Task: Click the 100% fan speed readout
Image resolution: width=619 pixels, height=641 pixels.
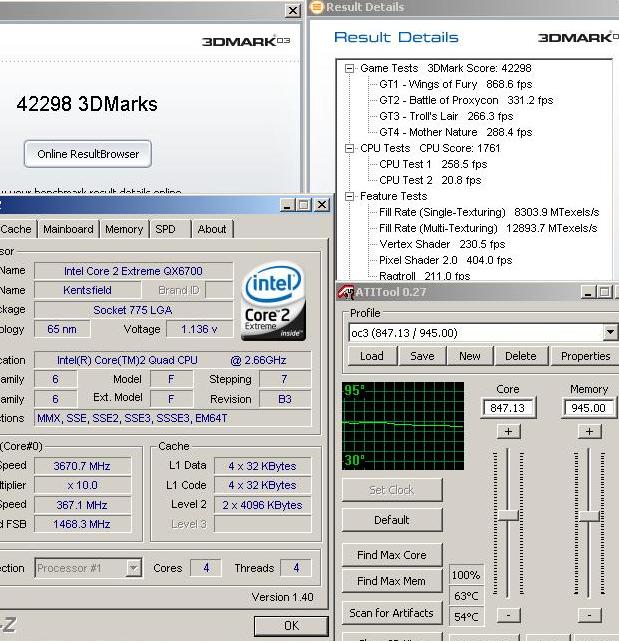Action: click(x=466, y=575)
